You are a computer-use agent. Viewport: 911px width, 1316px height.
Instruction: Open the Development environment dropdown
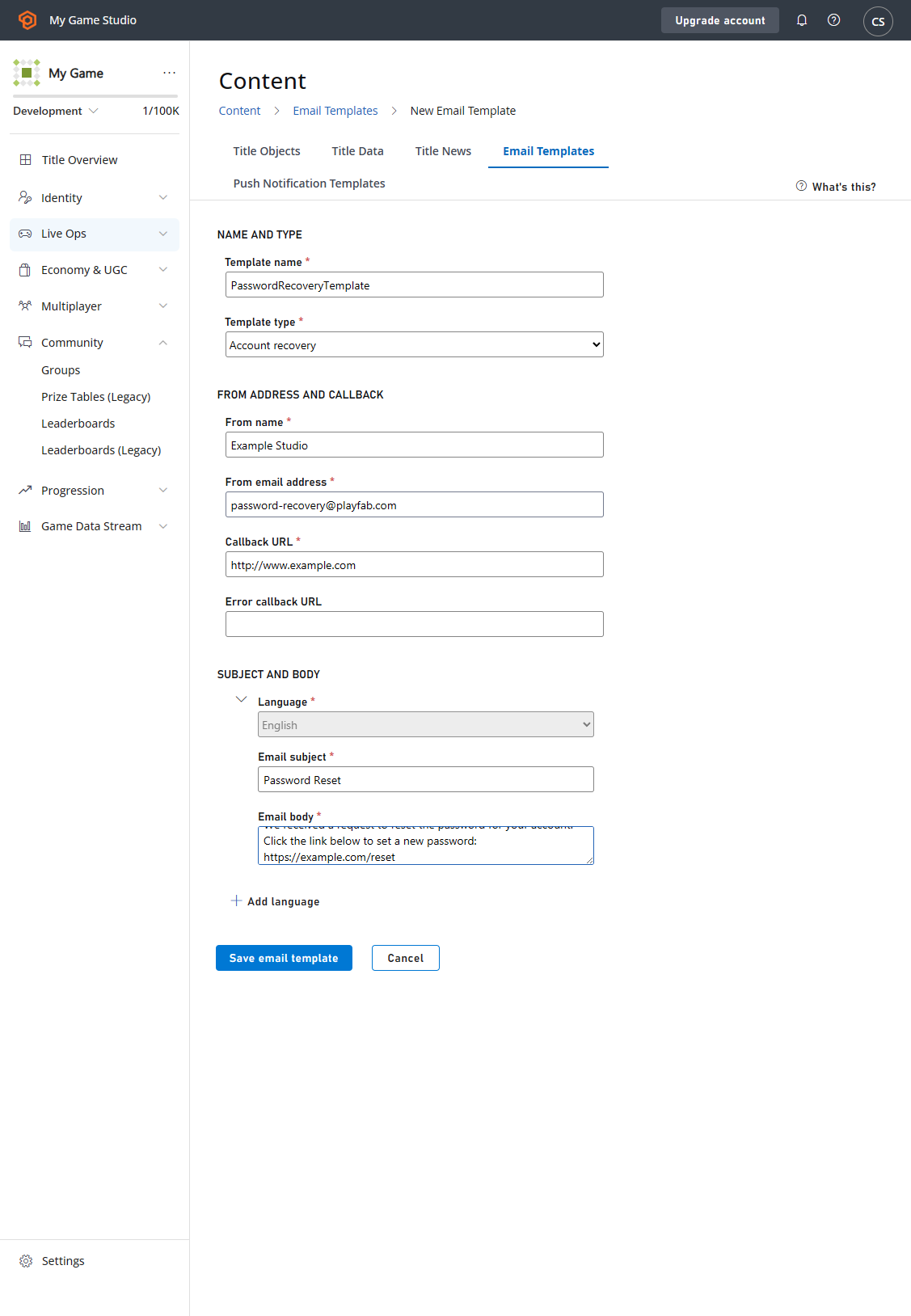click(x=56, y=111)
